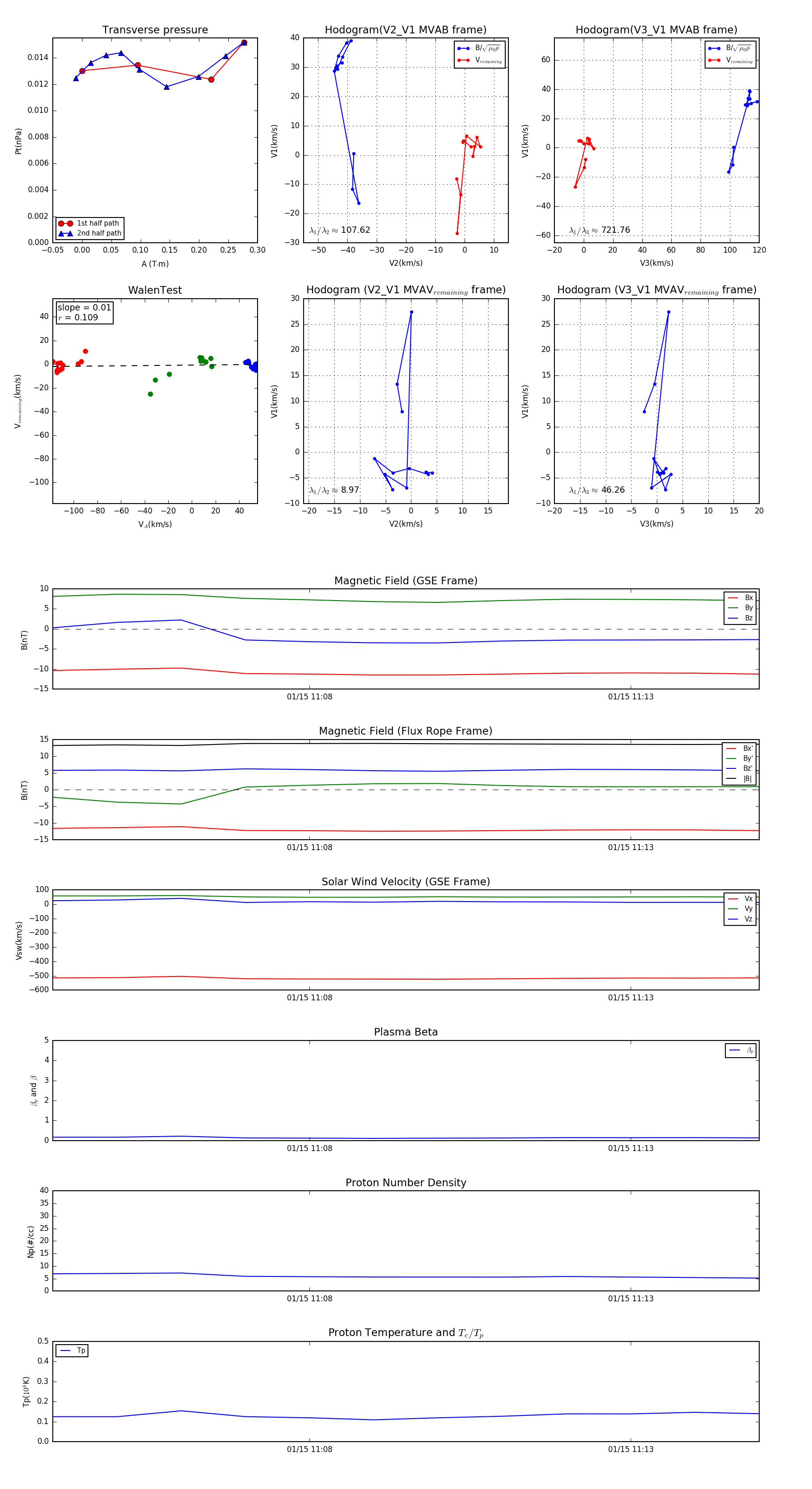812x1489 pixels.
Task: Click "01/15 11:08" tick under Plasma Beta plot
Action: tap(310, 1148)
